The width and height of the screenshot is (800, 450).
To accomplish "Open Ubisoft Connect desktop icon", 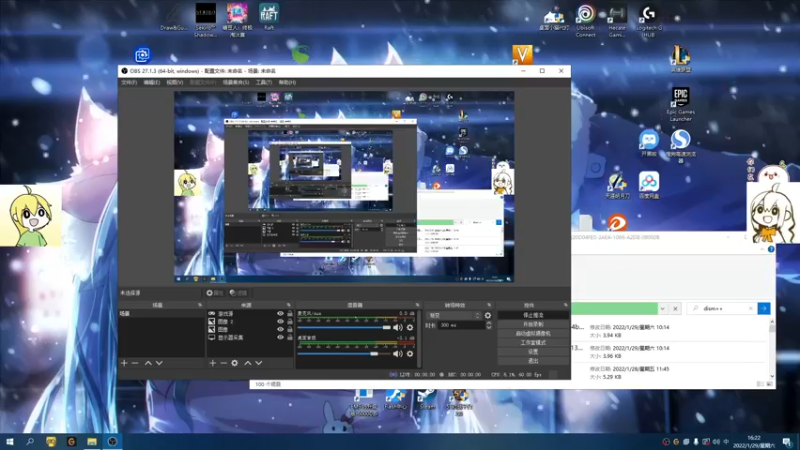I will click(585, 21).
